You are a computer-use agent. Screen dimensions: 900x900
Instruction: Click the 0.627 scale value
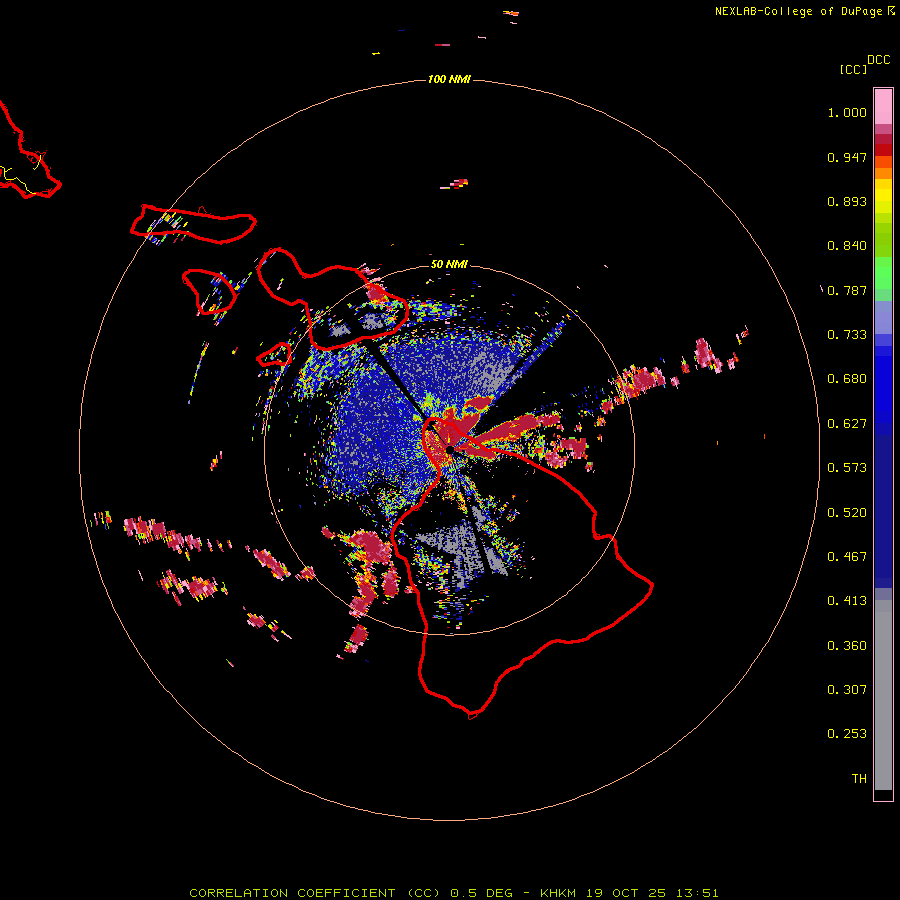(847, 424)
